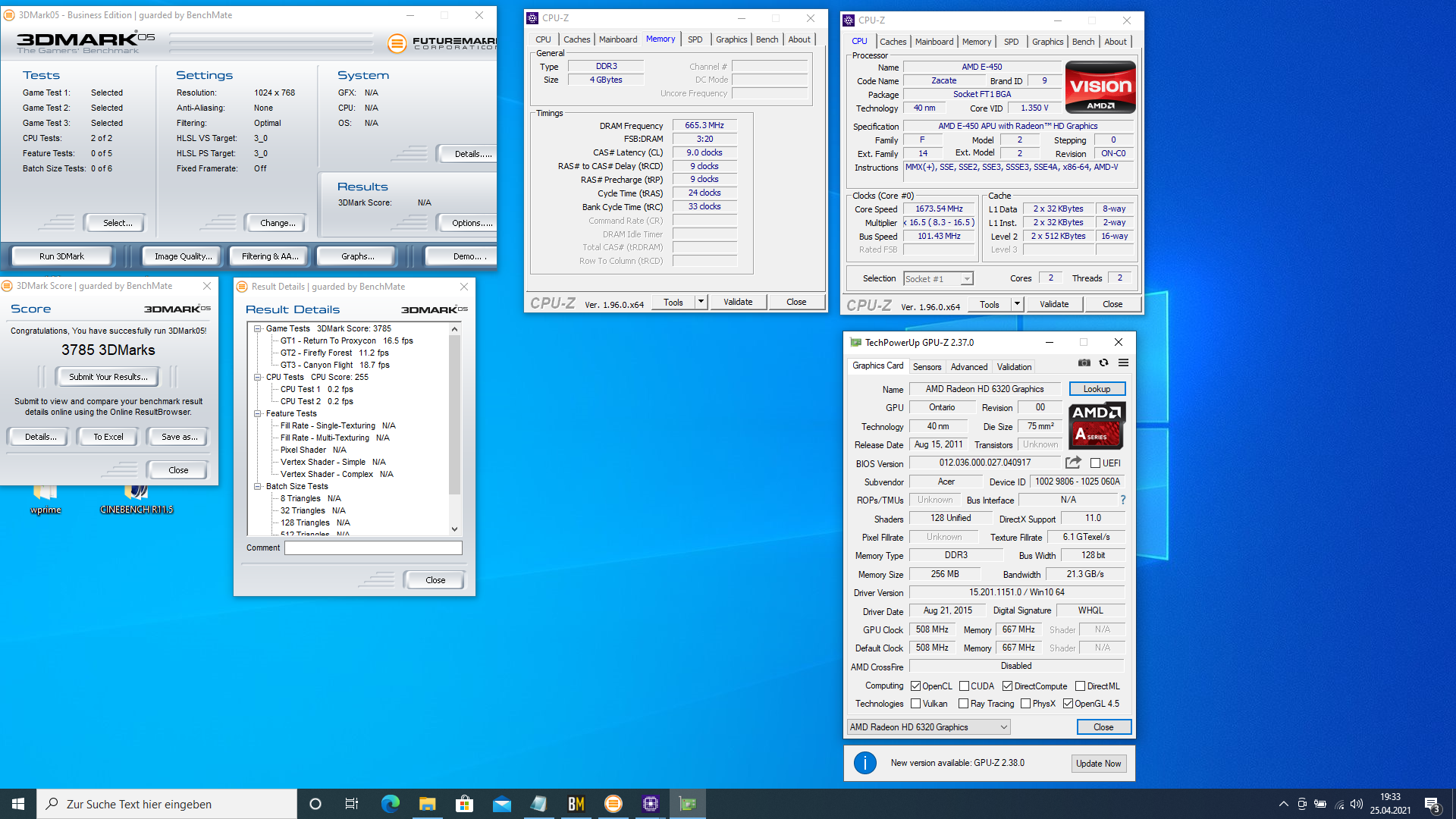This screenshot has height=819, width=1456.
Task: Open Tools dropdown arrow in CPU-Z Memory window
Action: point(701,302)
